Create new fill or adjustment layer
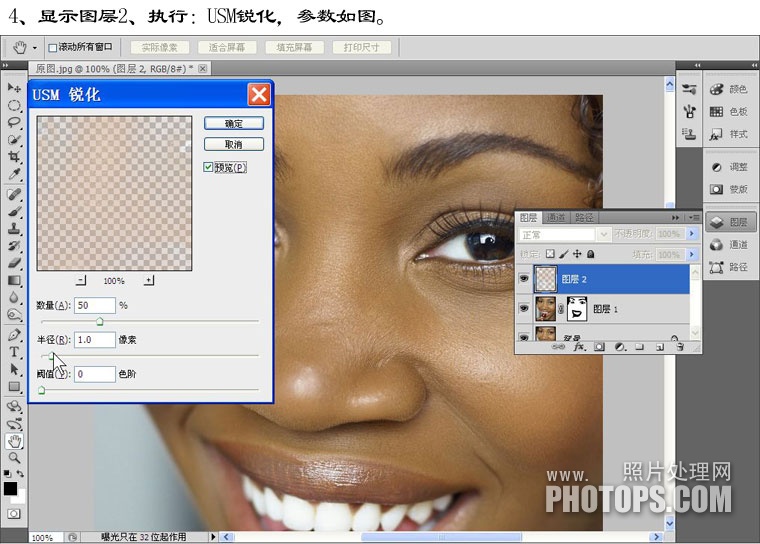The height and width of the screenshot is (544, 760). (620, 347)
